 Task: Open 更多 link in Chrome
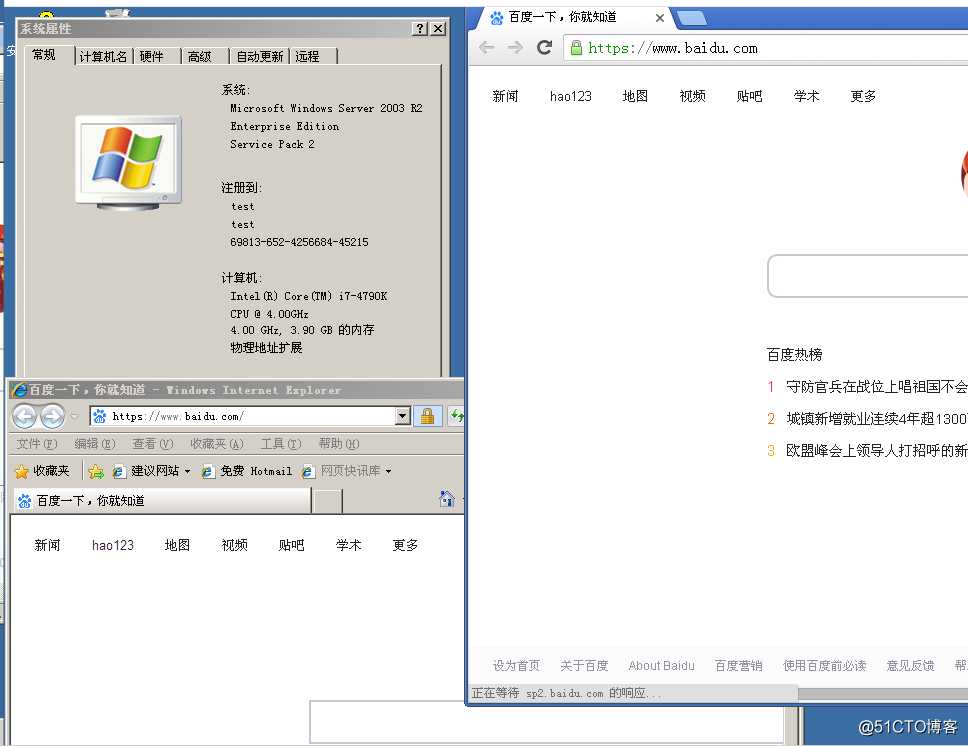[863, 96]
